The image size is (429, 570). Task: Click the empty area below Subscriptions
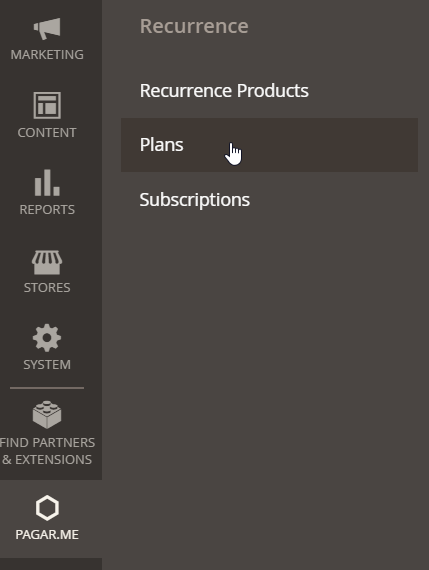[269, 364]
